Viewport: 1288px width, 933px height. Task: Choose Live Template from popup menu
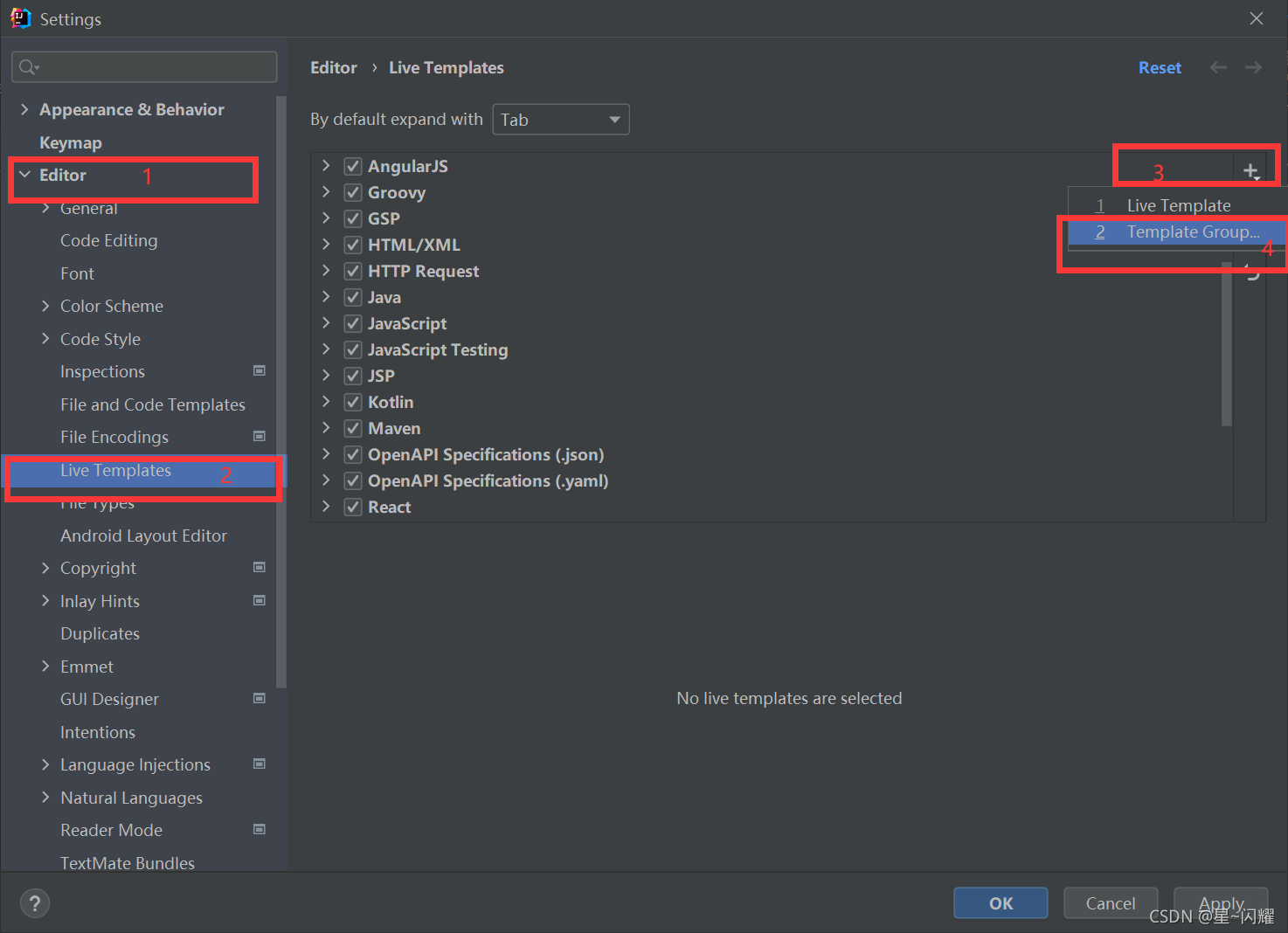1176,205
